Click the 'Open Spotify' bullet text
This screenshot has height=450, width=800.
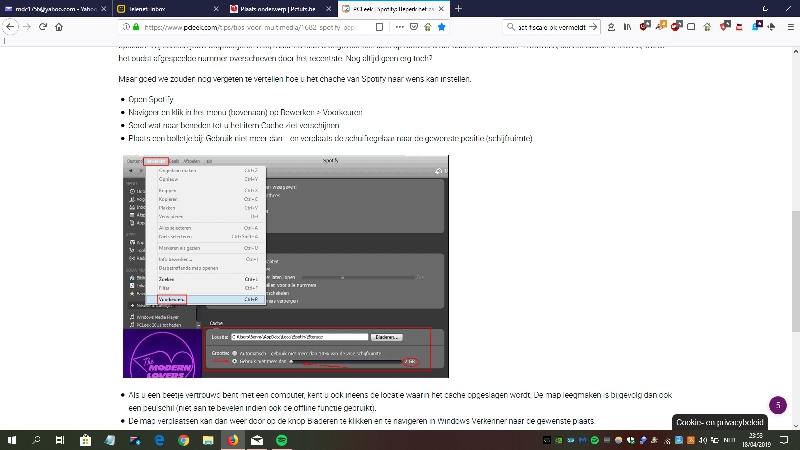tap(151, 99)
